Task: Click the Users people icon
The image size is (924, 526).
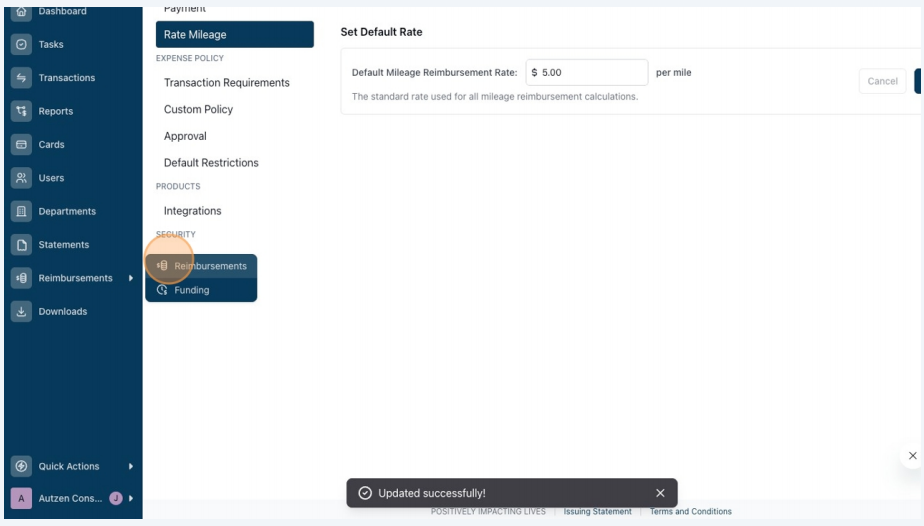Action: 21,178
